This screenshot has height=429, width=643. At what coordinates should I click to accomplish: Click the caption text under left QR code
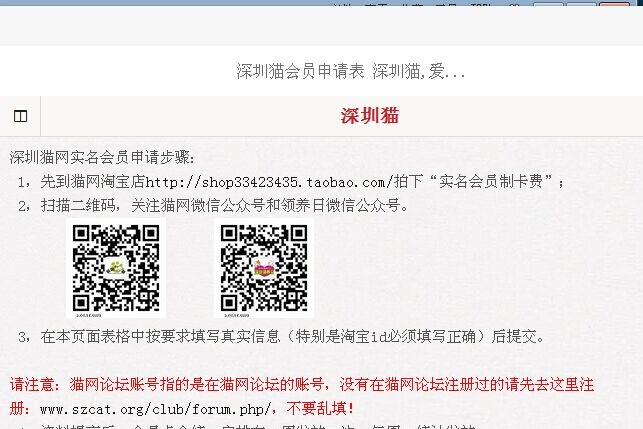(89, 315)
